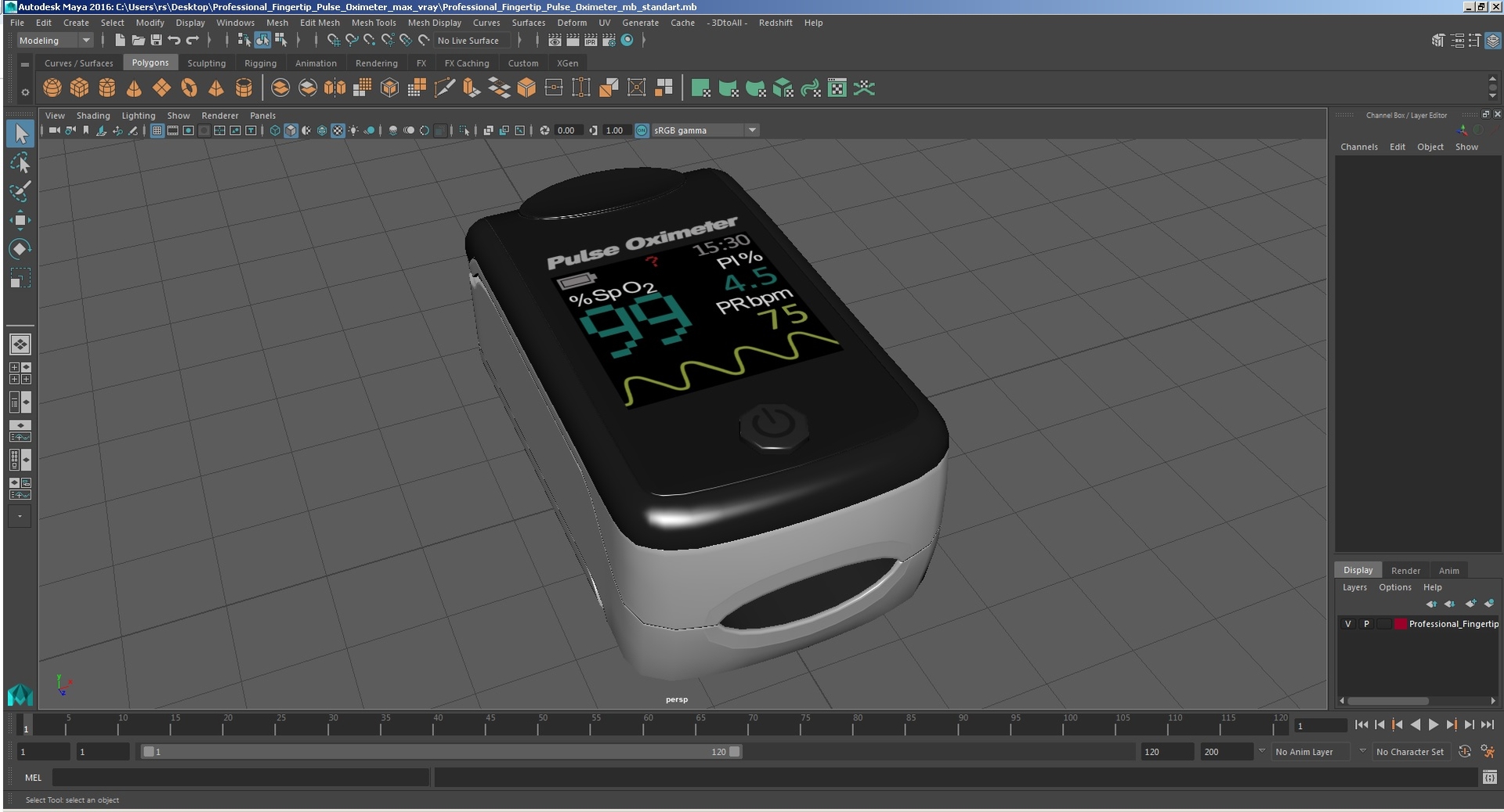This screenshot has height=812, width=1504.
Task: Open the No Character Set dropdown
Action: pyautogui.click(x=1410, y=752)
